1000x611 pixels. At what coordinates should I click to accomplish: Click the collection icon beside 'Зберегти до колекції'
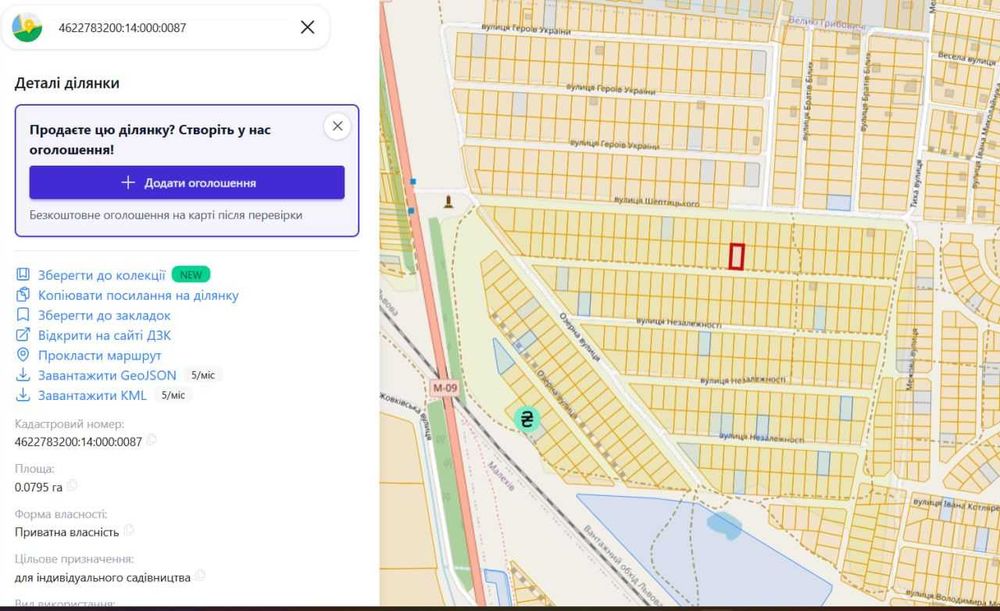[x=23, y=275]
